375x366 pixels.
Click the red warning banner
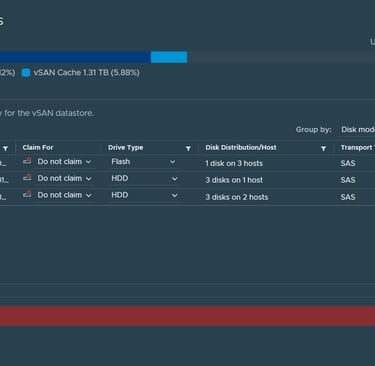click(x=187, y=316)
